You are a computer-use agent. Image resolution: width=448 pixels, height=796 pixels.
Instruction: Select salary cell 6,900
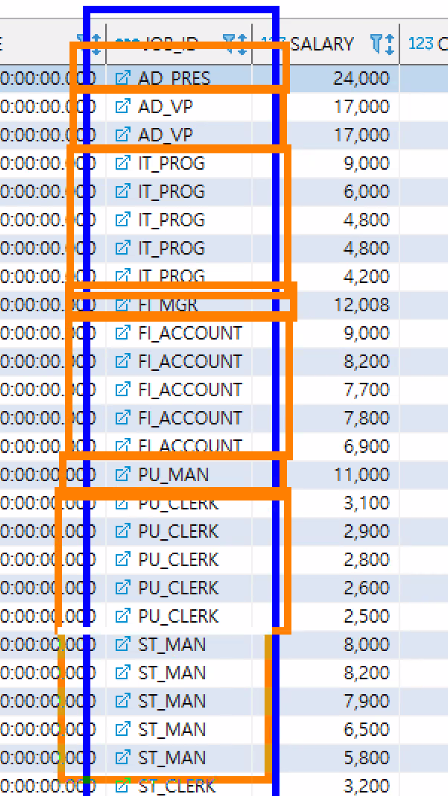[x=326, y=446]
